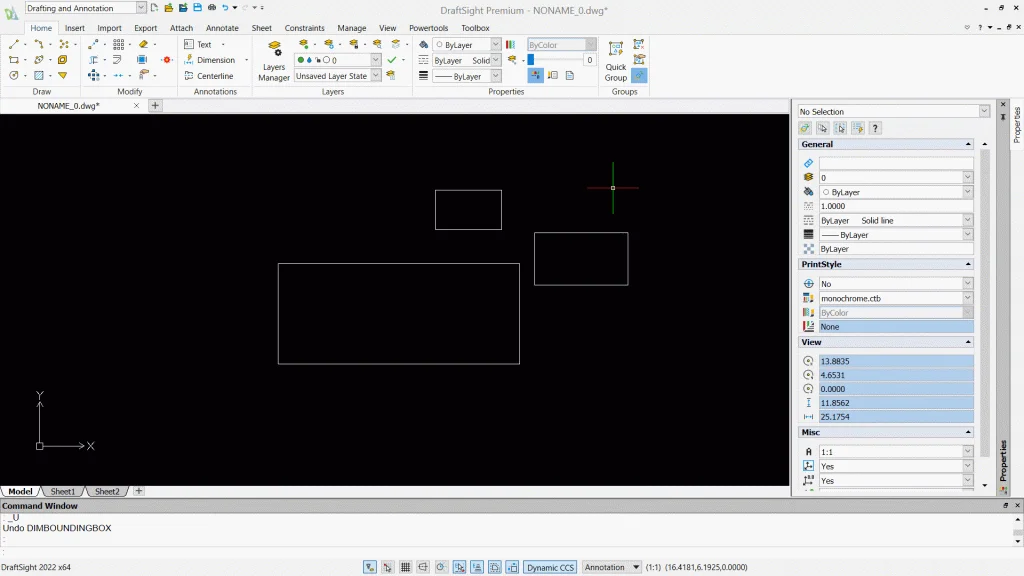Image resolution: width=1024 pixels, height=576 pixels.
Task: Expand the Unsaved Layer State dropdown
Action: [x=376, y=76]
